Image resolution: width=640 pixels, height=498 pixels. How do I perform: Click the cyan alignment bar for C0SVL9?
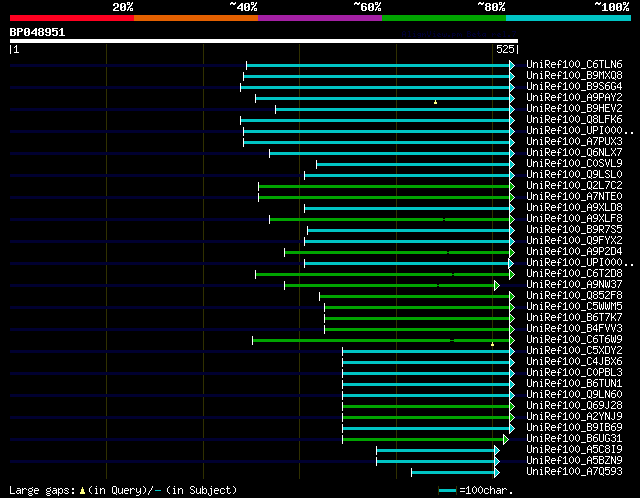point(413,165)
